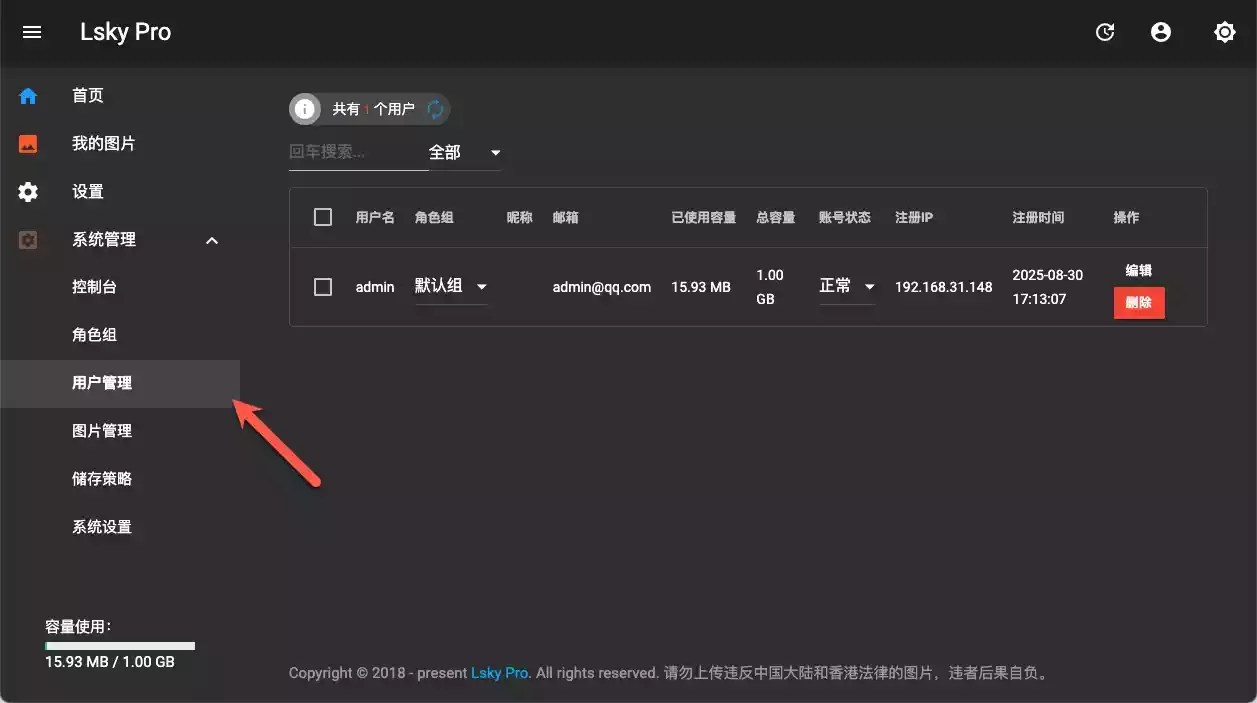Check the checkbox for the admin row

[x=323, y=287]
